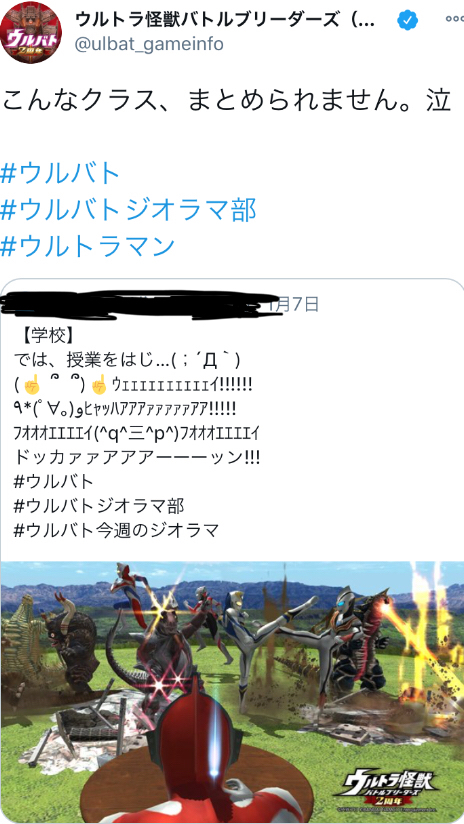Open the diorama battle image
464x824 pixels.
232,692
